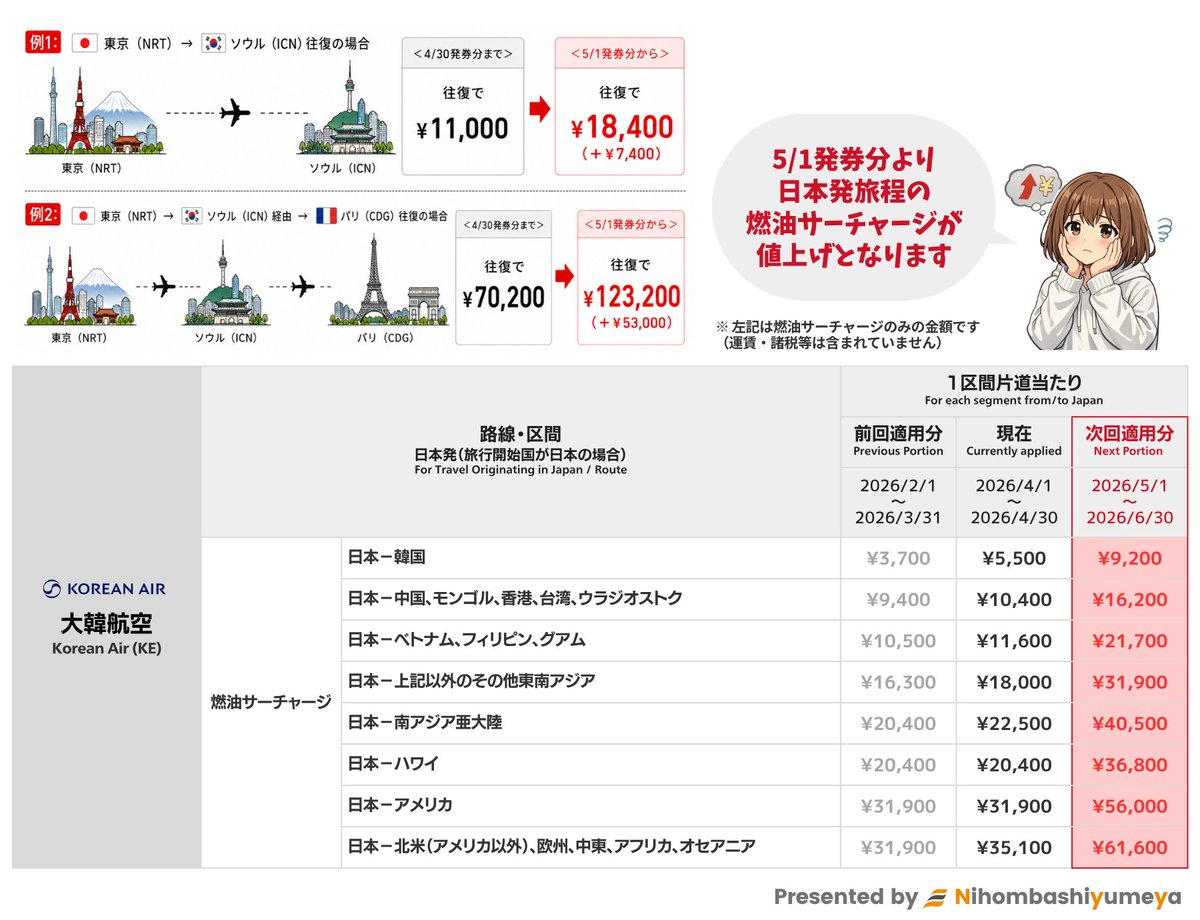
Task: Click the ¥22,500 cell
Action: pos(1014,724)
